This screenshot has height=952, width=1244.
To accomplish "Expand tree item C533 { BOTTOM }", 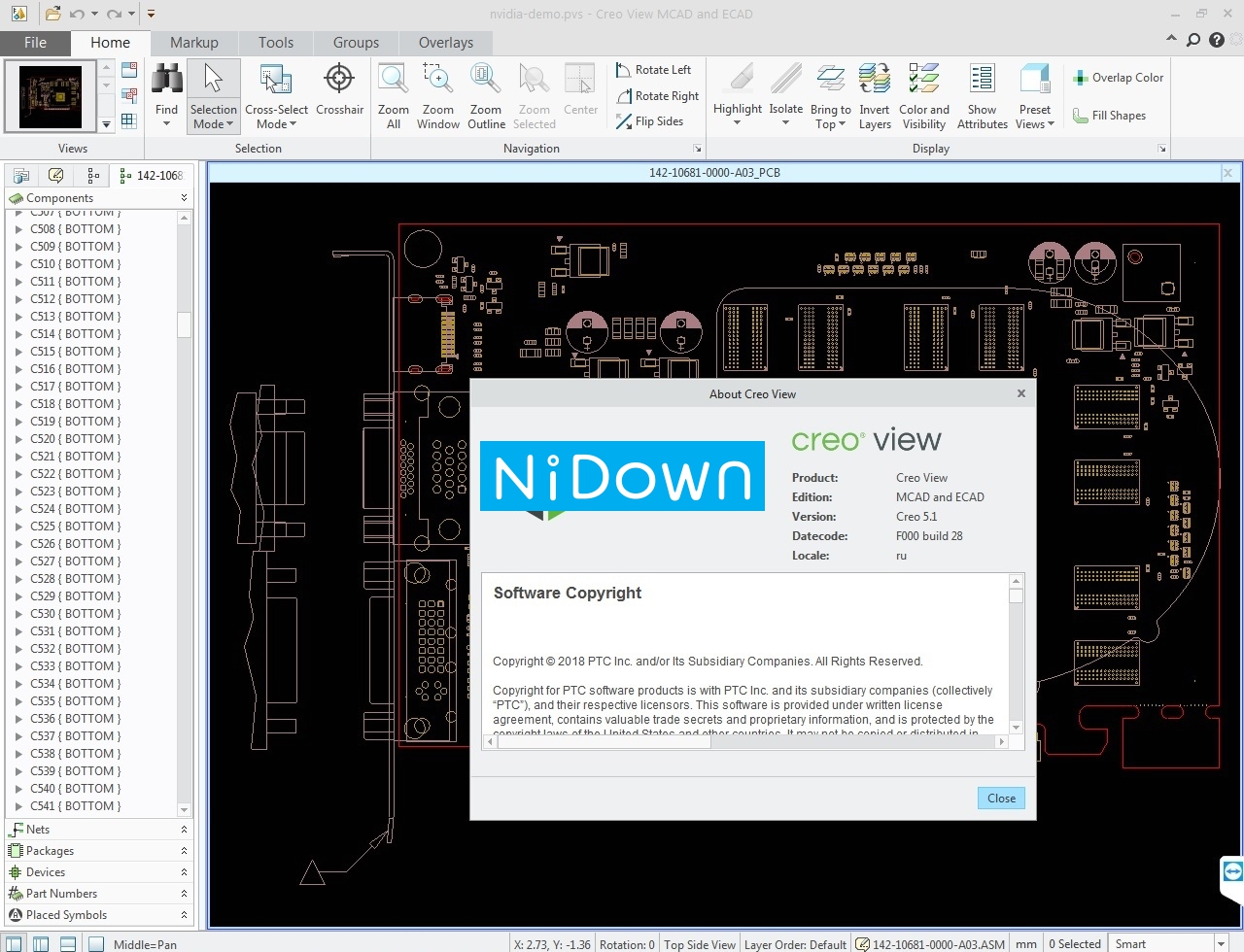I will (x=18, y=666).
